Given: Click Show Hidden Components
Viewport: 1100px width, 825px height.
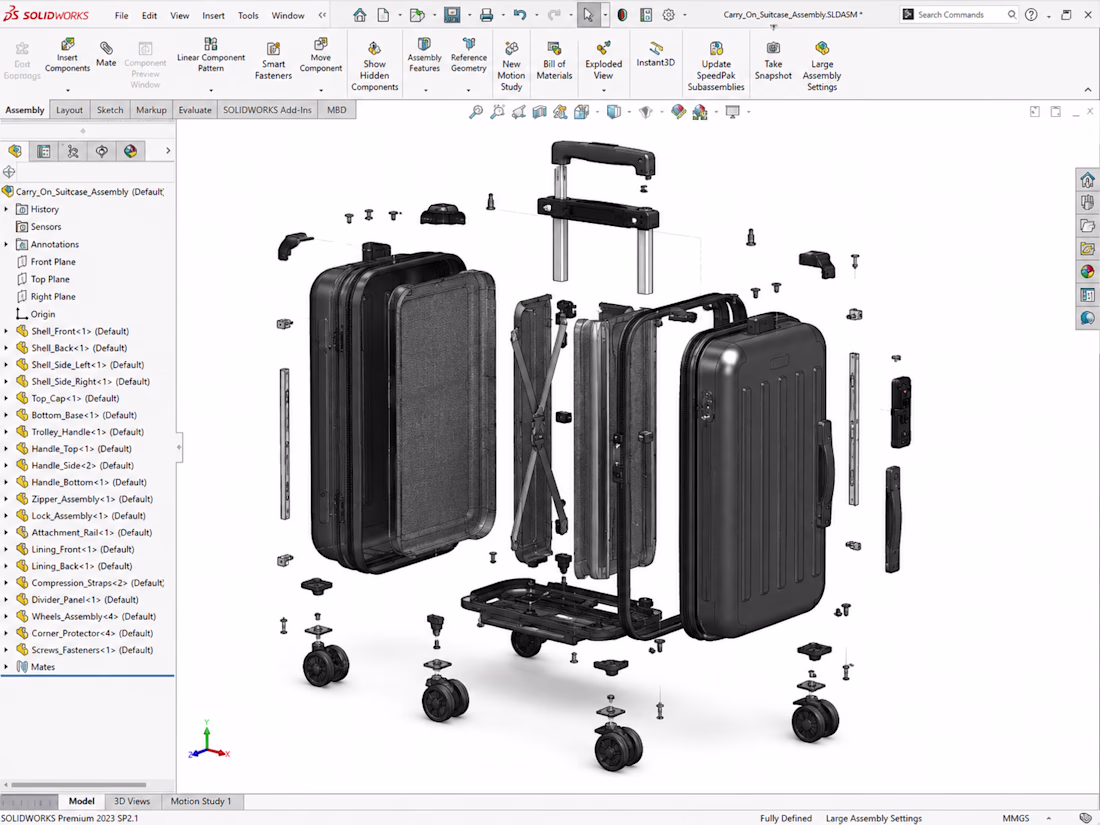Looking at the screenshot, I should tap(375, 66).
